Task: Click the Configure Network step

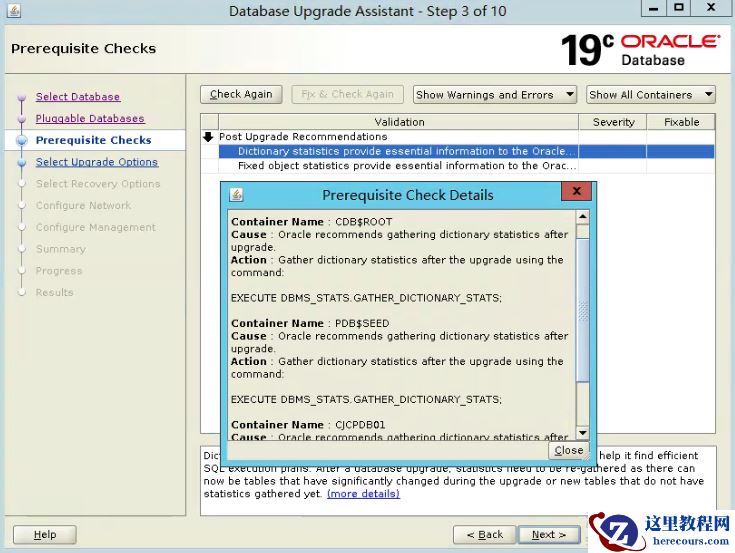Action: (83, 205)
